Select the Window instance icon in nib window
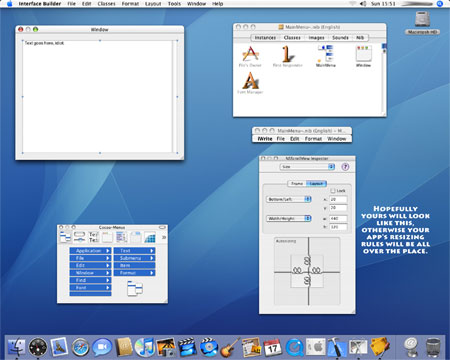The height and width of the screenshot is (360, 450). pyautogui.click(x=363, y=53)
